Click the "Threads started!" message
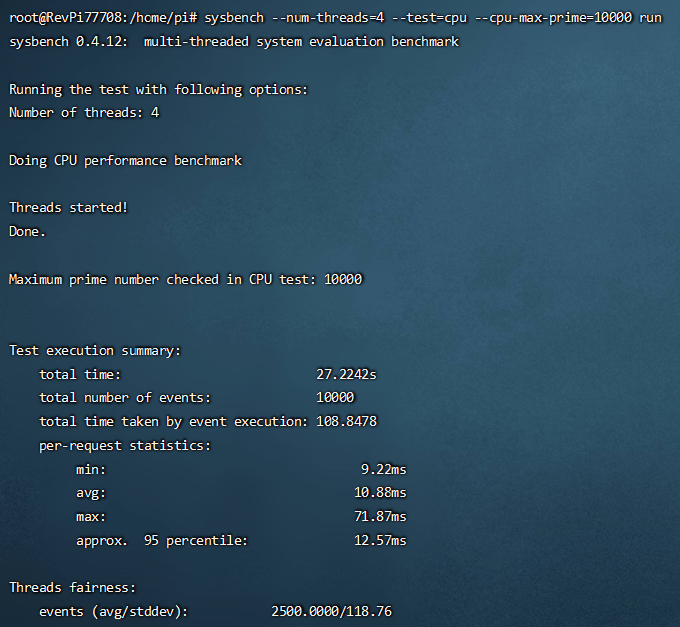Viewport: 680px width, 627px height. coord(68,208)
